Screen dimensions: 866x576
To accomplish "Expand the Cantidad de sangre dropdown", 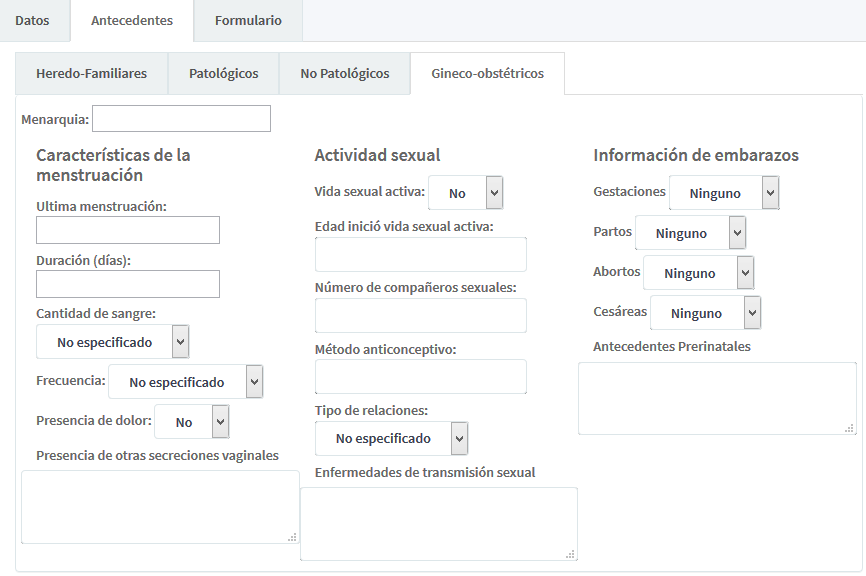I will pos(112,342).
